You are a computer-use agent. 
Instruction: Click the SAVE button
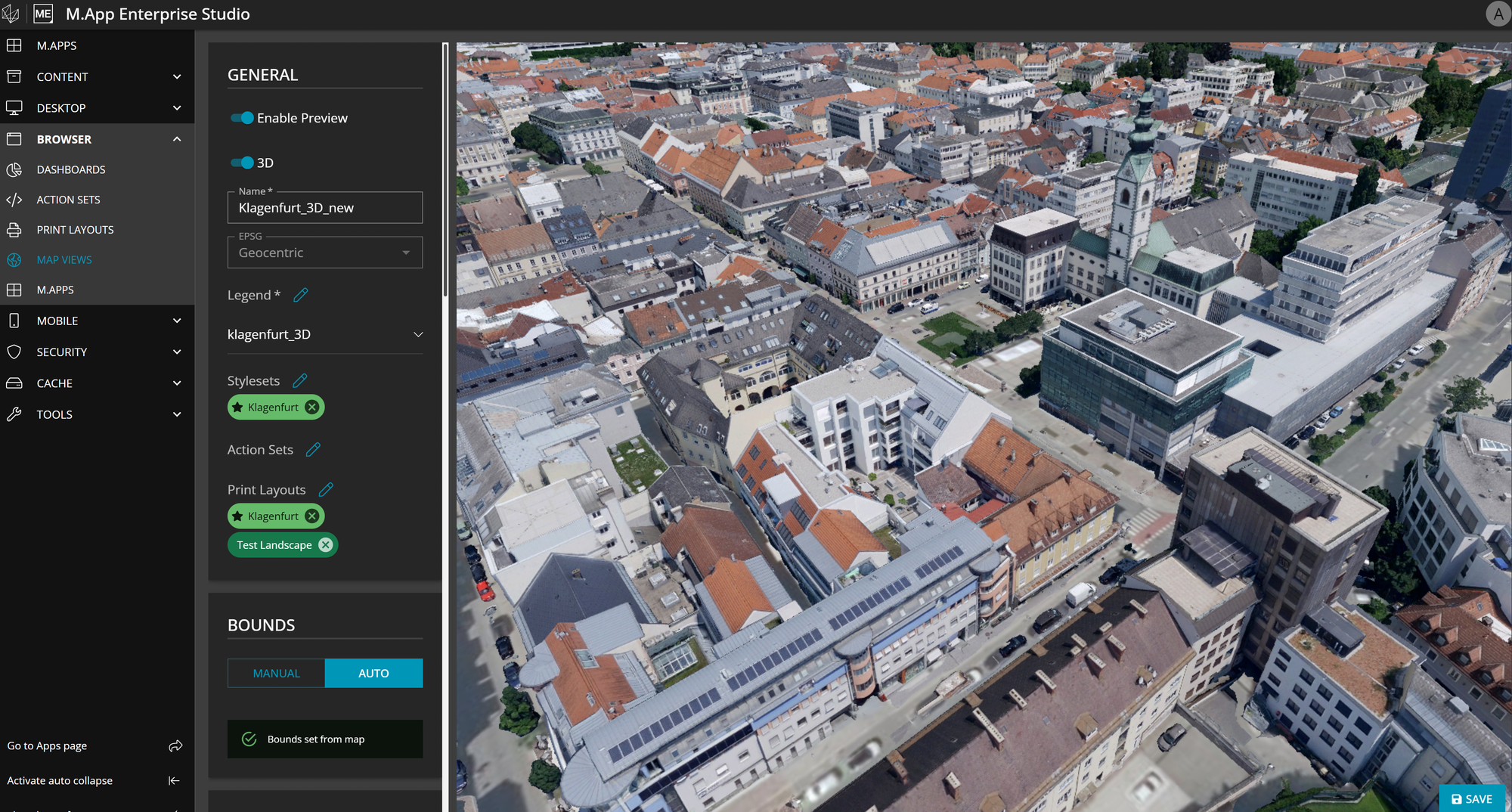coord(1471,798)
